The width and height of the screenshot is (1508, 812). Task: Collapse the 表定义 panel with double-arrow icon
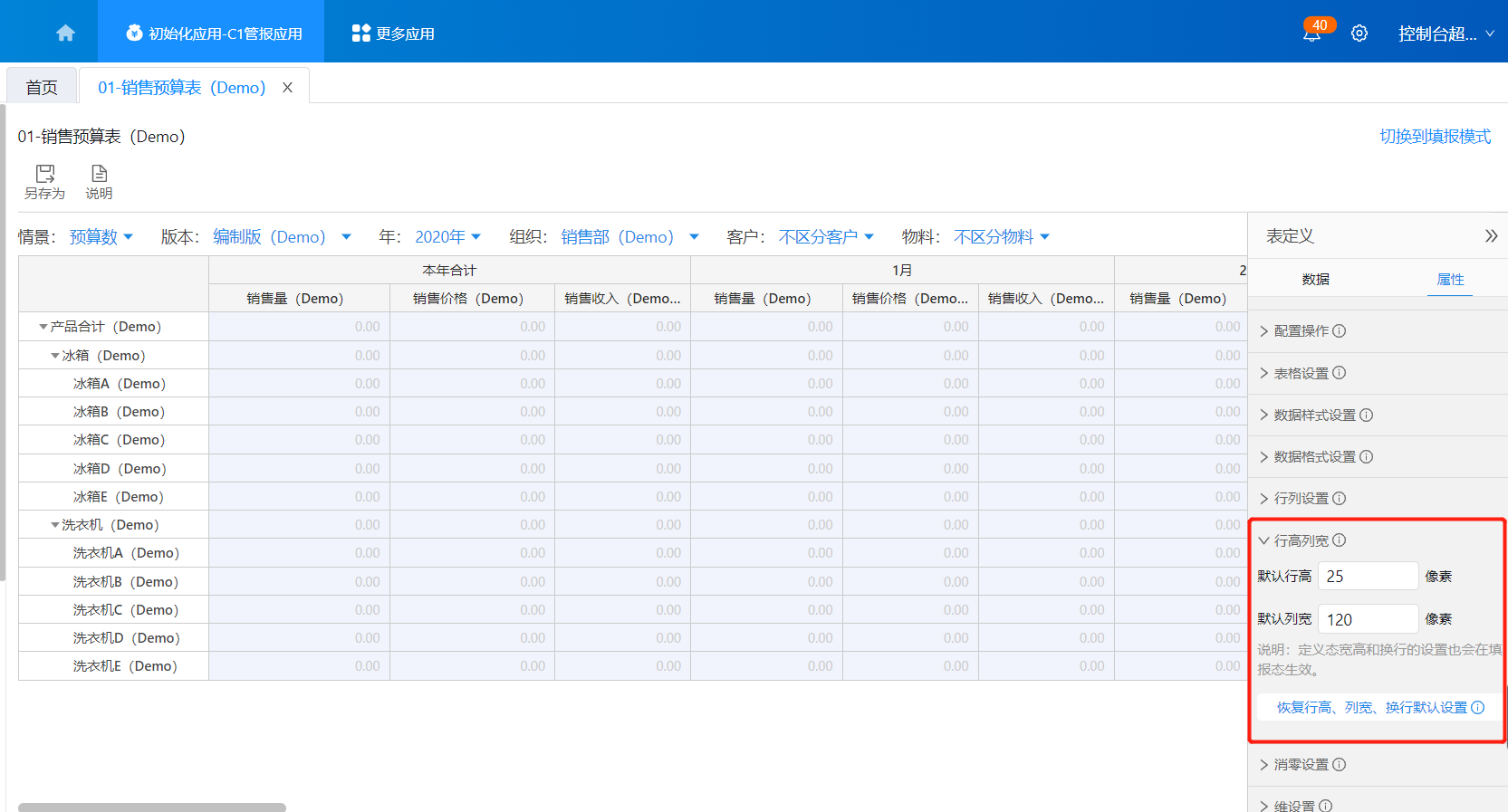pyautogui.click(x=1491, y=236)
